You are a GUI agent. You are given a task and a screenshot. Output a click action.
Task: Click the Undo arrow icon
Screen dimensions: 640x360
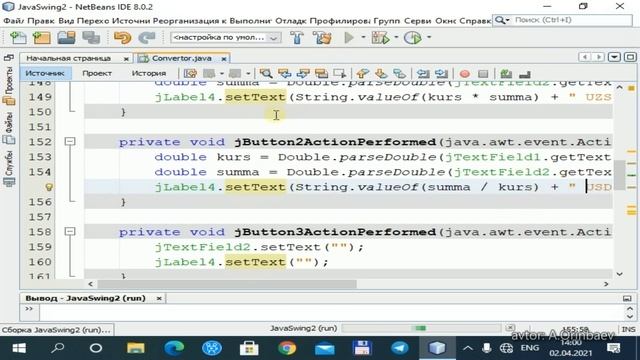(122, 38)
